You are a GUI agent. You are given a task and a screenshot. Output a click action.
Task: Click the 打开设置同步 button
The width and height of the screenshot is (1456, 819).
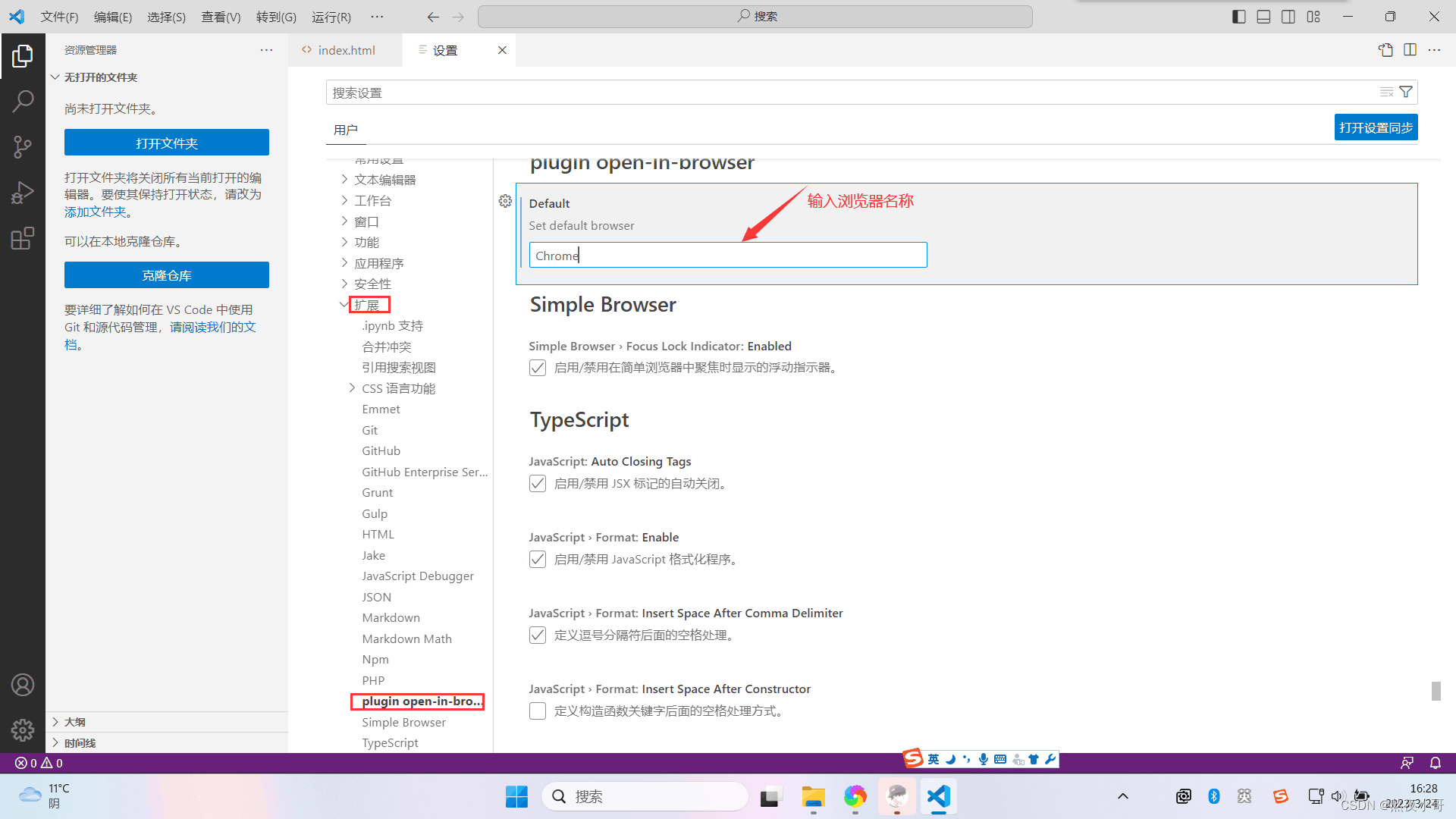coord(1376,127)
